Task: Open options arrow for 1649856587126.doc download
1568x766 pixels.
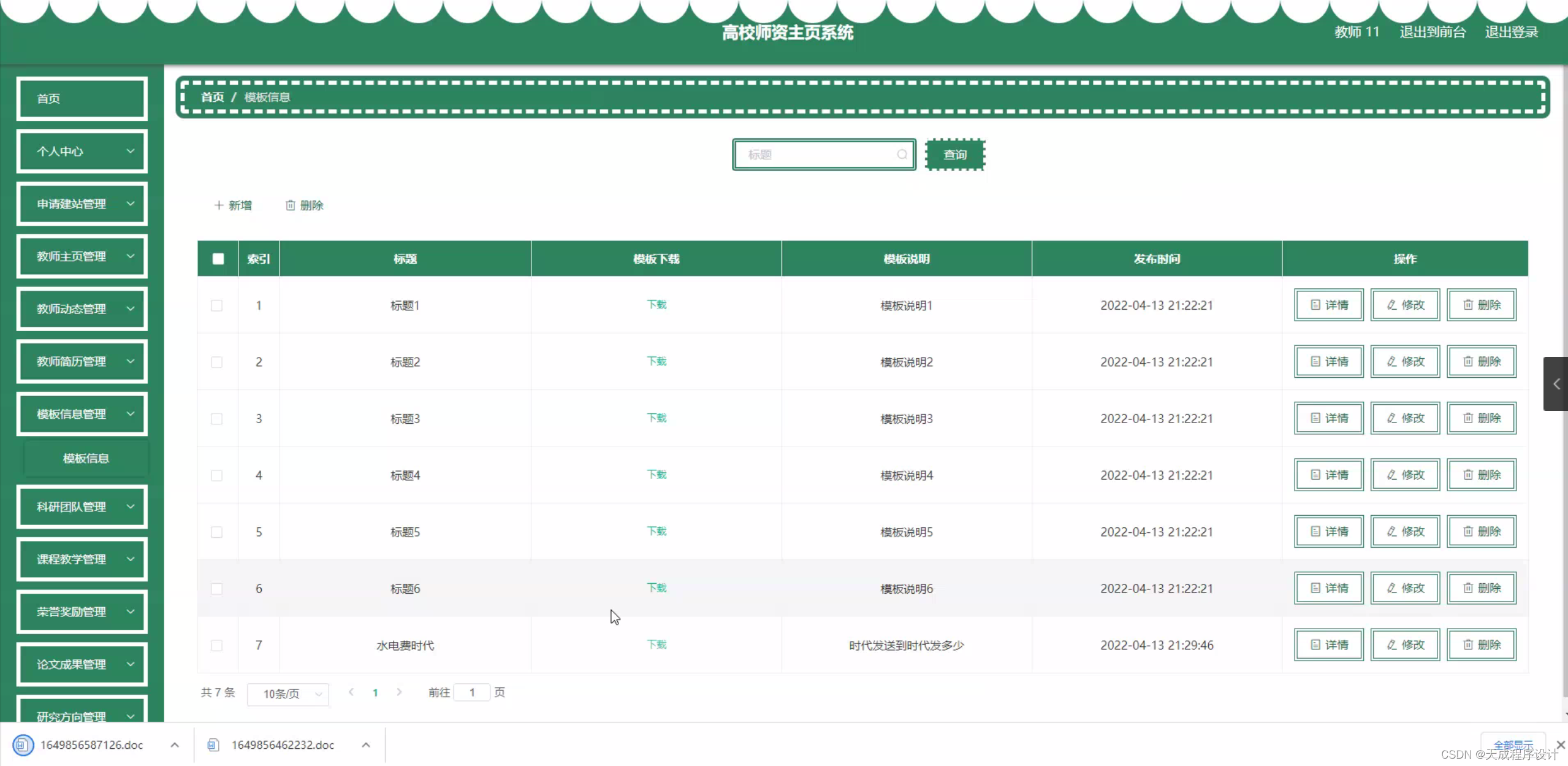Action: pos(175,745)
